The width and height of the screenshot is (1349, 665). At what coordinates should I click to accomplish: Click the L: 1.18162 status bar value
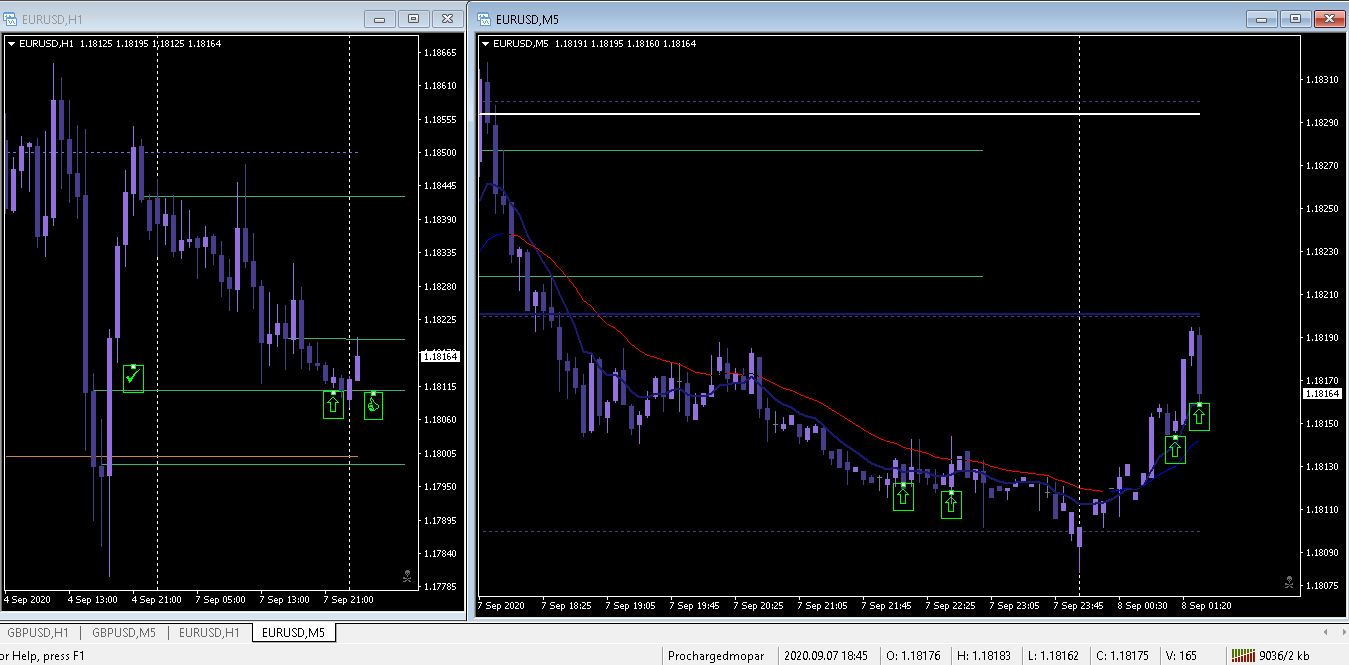[1054, 656]
